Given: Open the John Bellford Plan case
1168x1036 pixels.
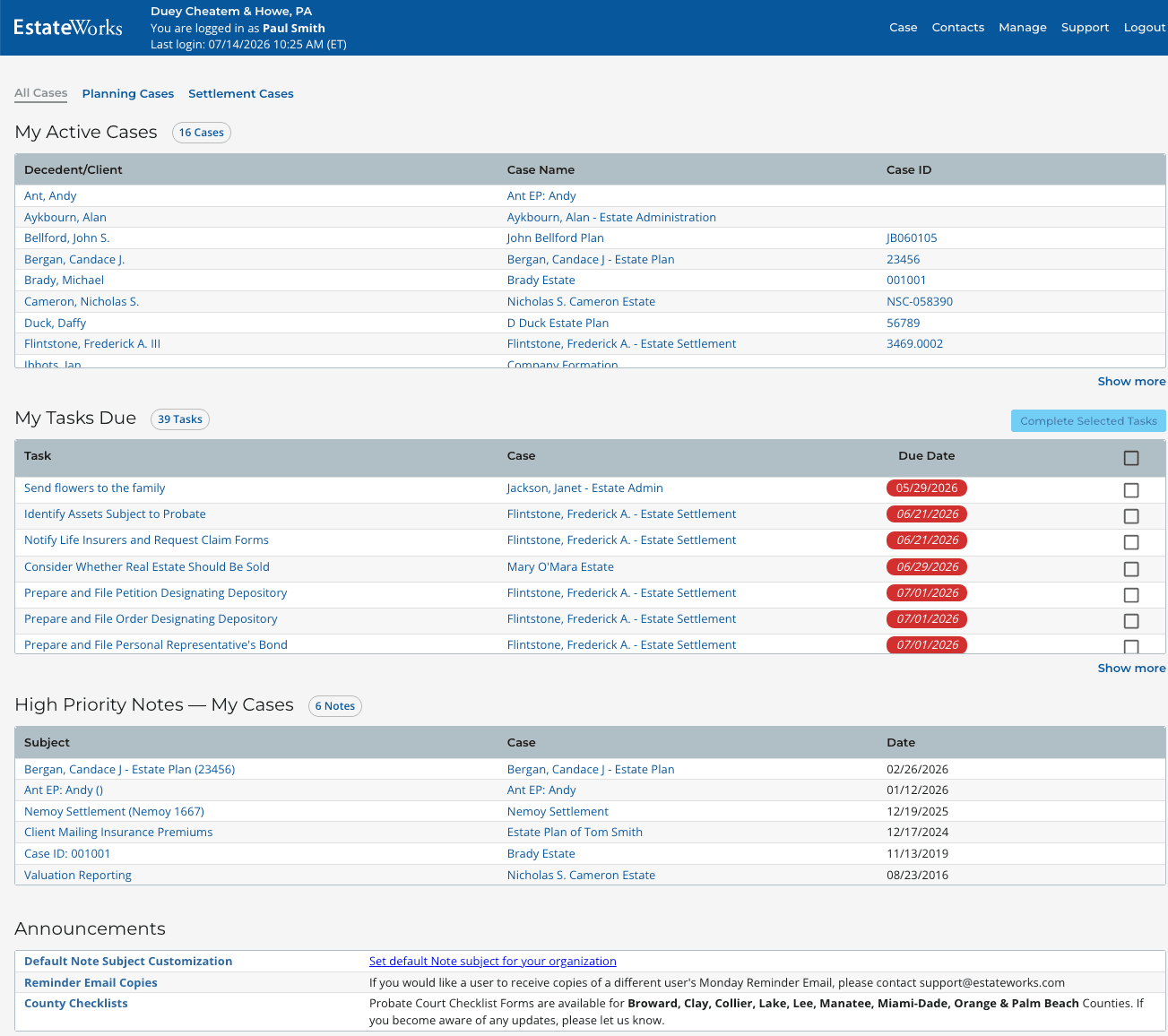Looking at the screenshot, I should point(556,237).
